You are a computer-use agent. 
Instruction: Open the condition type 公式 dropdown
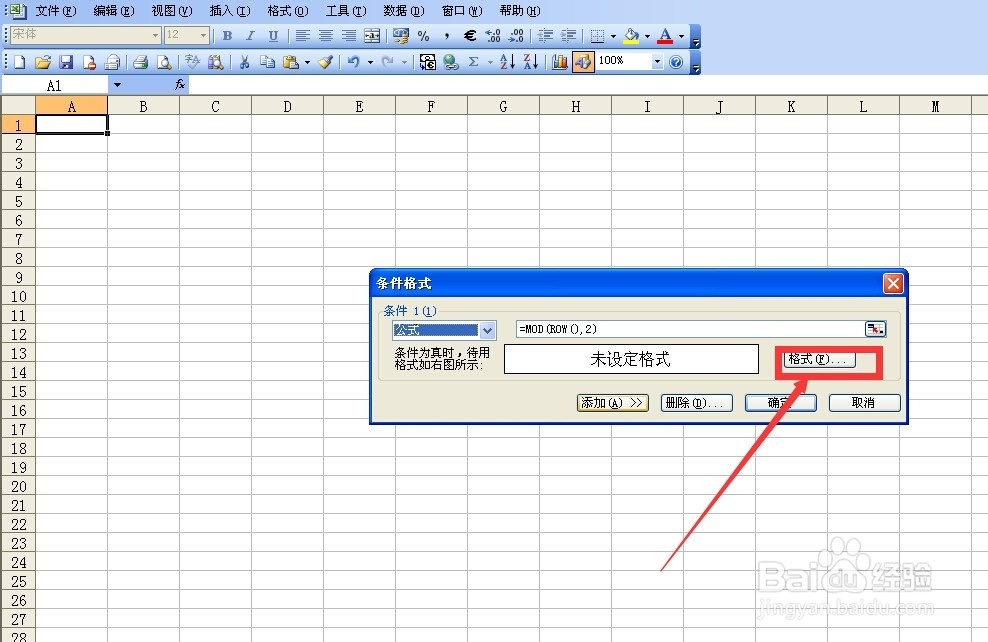click(x=487, y=330)
